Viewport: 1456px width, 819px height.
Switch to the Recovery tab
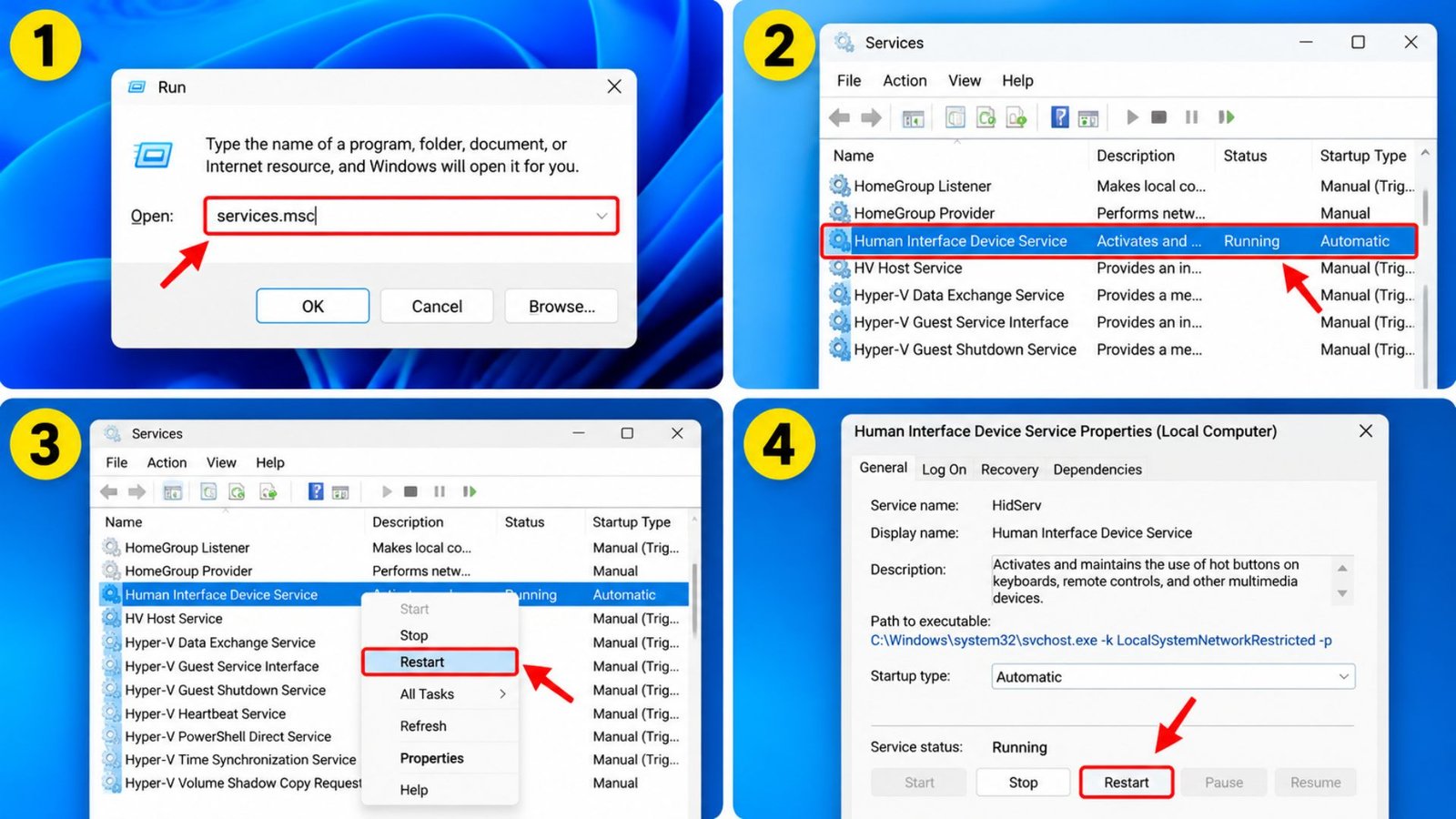coord(1009,470)
